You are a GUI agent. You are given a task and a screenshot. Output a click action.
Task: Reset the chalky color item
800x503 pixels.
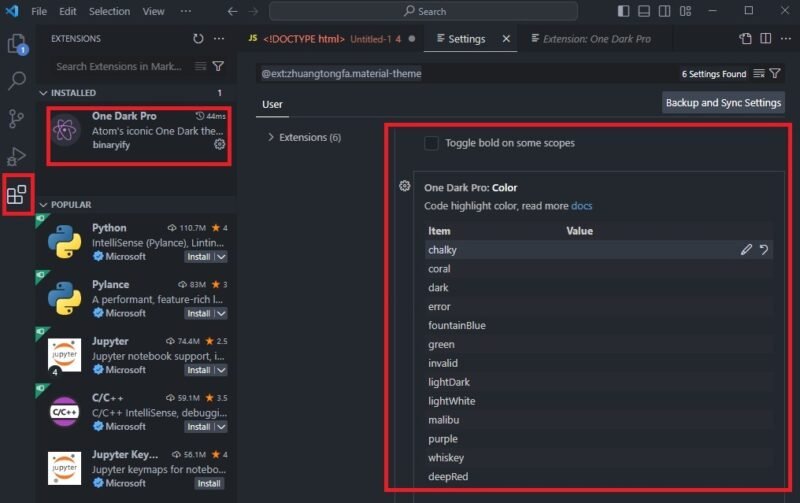click(x=764, y=249)
